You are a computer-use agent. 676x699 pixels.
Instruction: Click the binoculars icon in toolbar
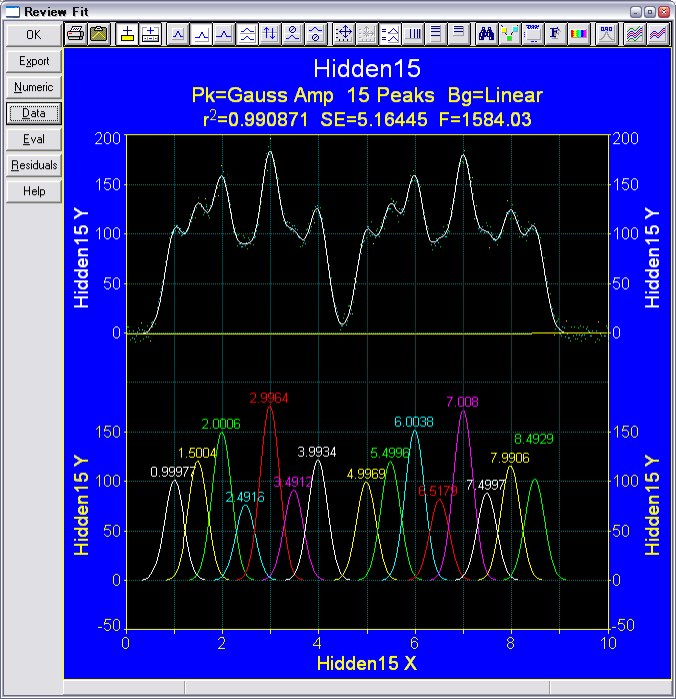click(487, 34)
